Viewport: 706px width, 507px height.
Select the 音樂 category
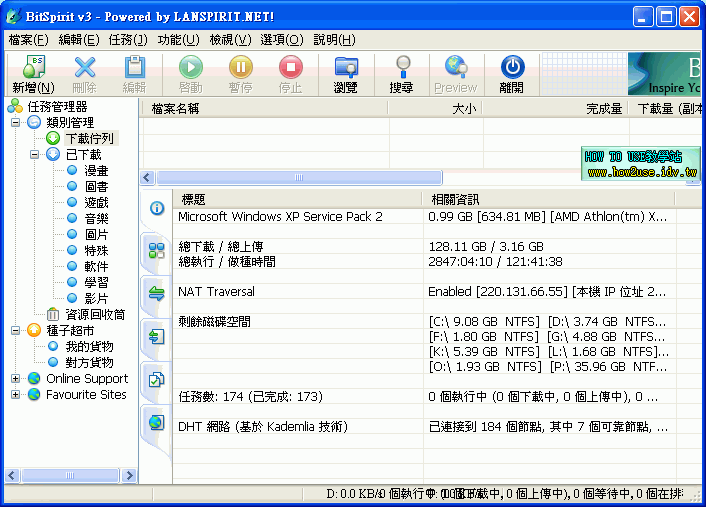96,218
